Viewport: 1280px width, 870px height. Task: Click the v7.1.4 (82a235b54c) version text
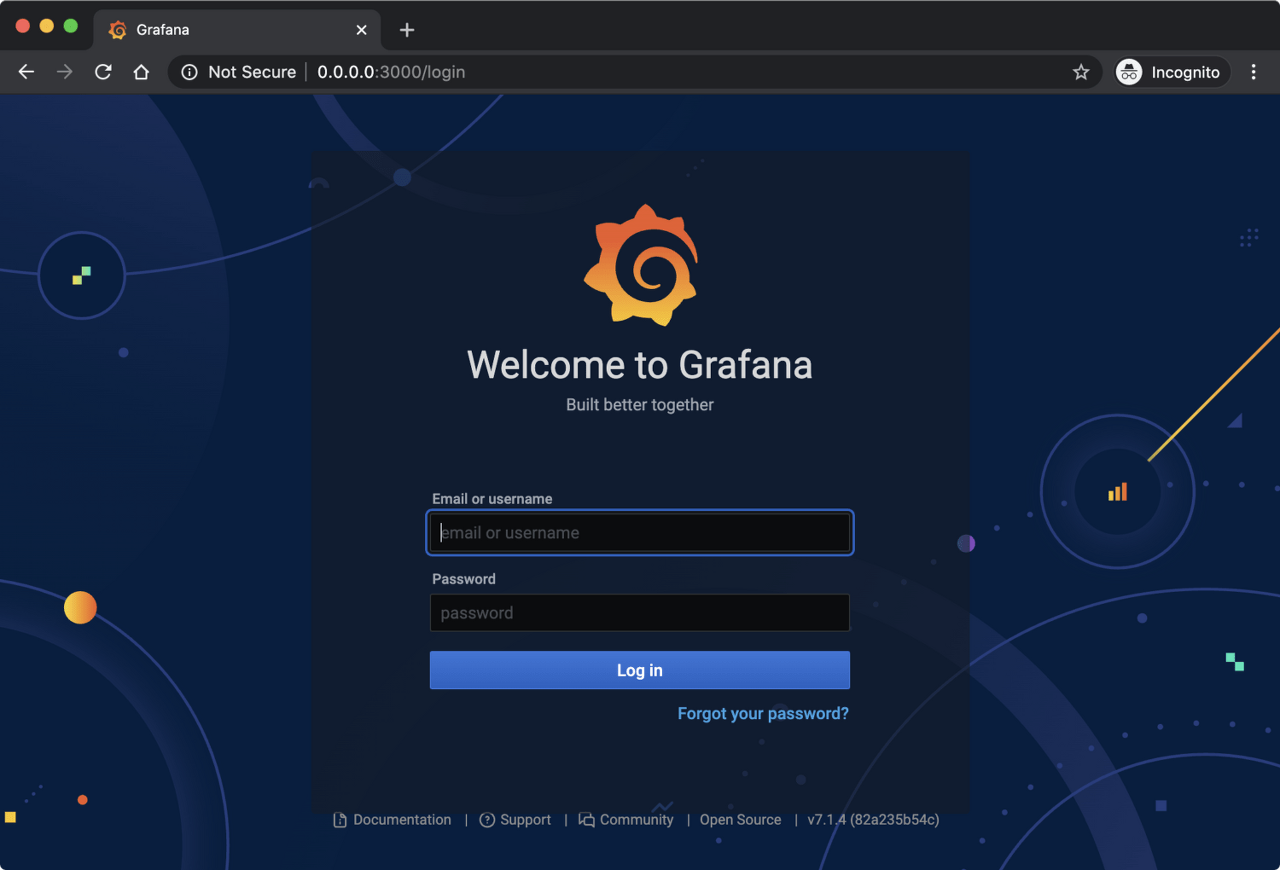tap(873, 820)
